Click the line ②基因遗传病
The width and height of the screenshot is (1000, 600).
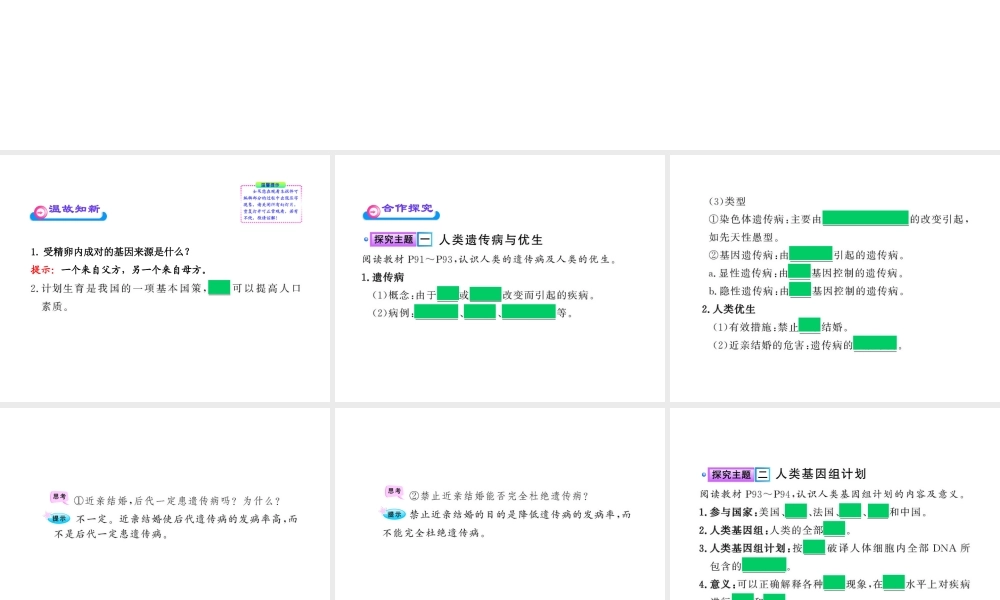pos(807,254)
